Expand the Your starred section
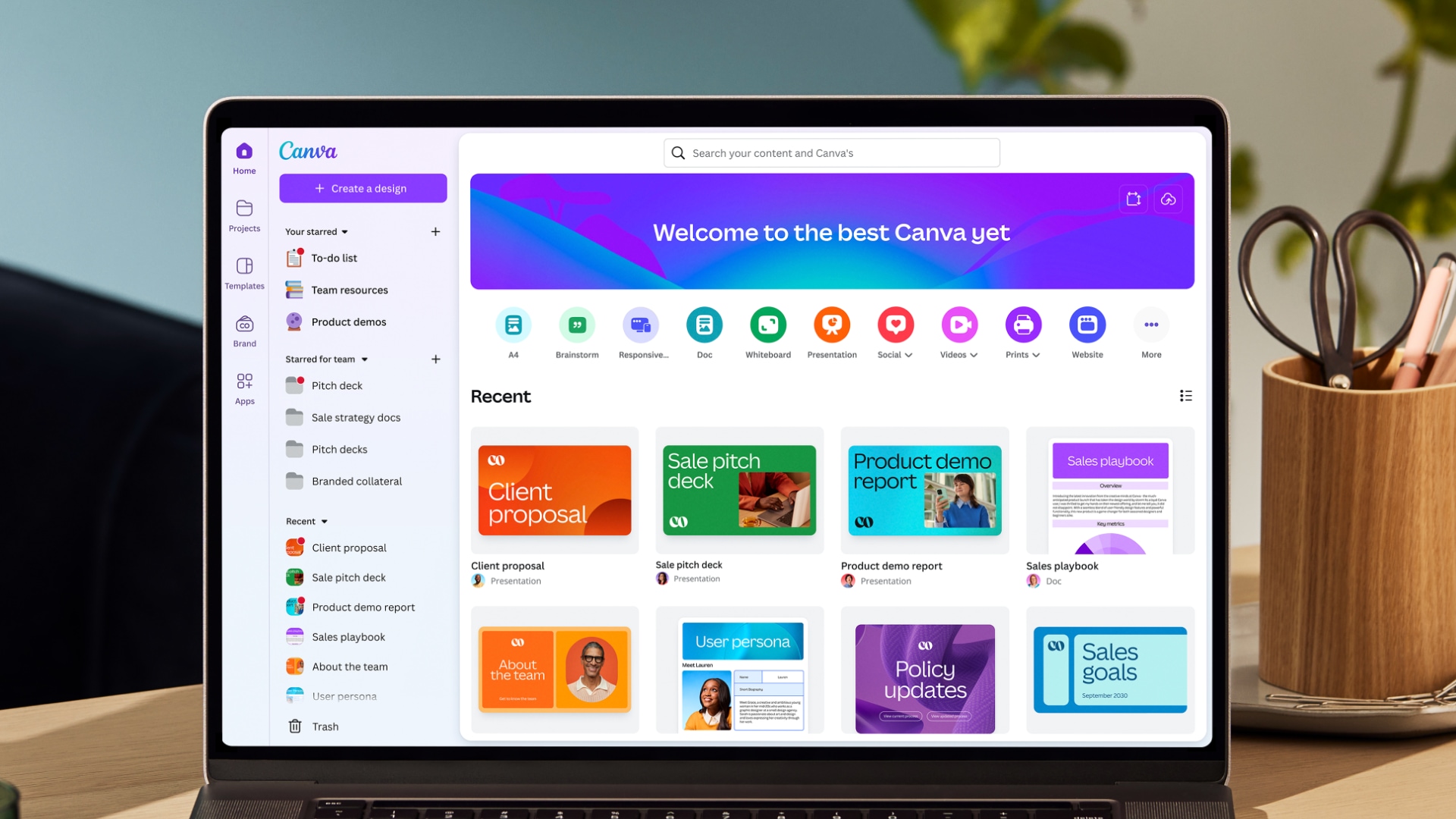This screenshot has height=819, width=1456. (x=345, y=231)
